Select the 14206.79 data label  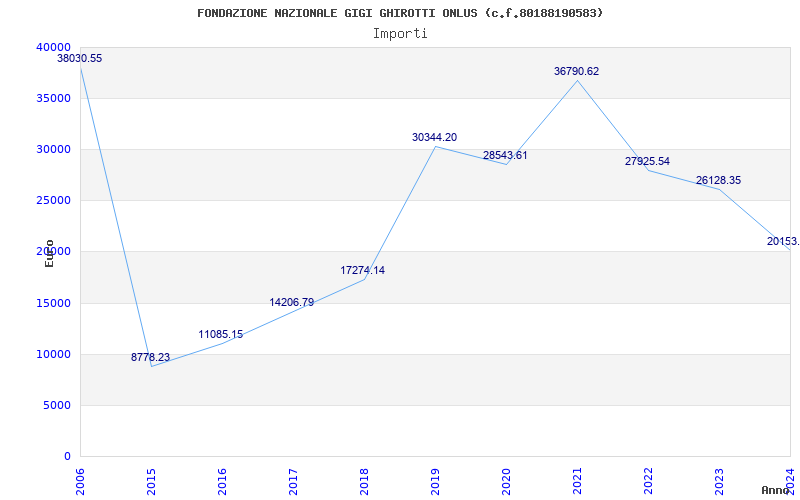(x=292, y=302)
